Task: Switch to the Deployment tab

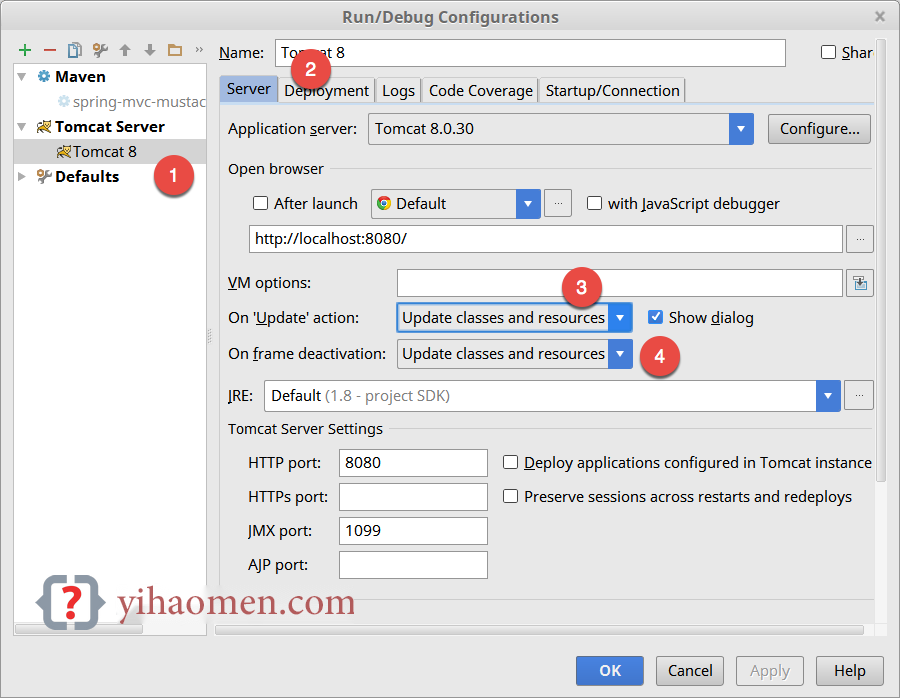Action: [327, 91]
